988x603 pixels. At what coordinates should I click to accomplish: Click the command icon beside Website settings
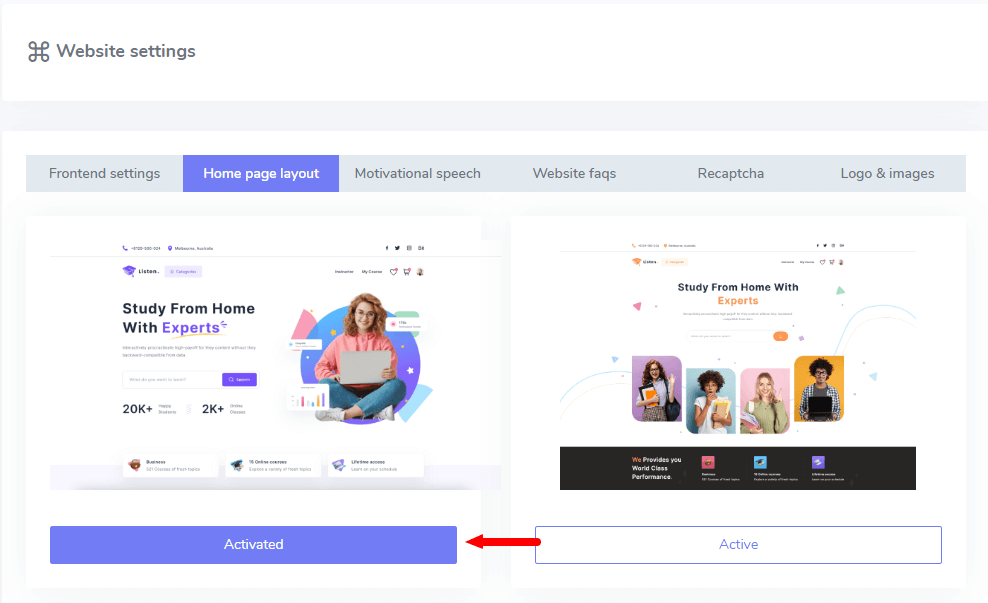pos(39,52)
